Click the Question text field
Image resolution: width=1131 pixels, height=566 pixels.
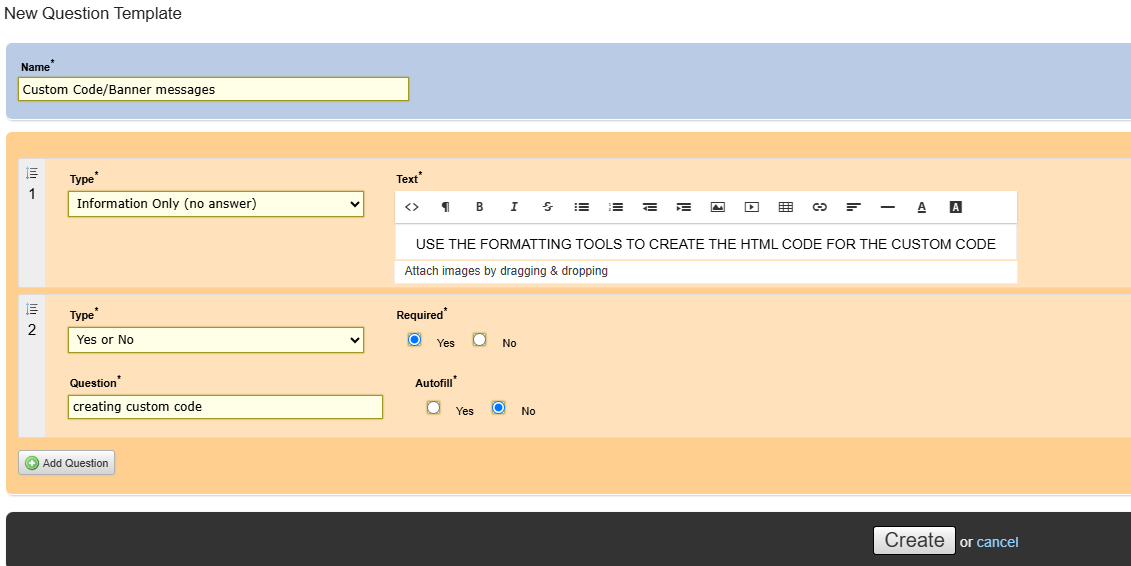(225, 407)
